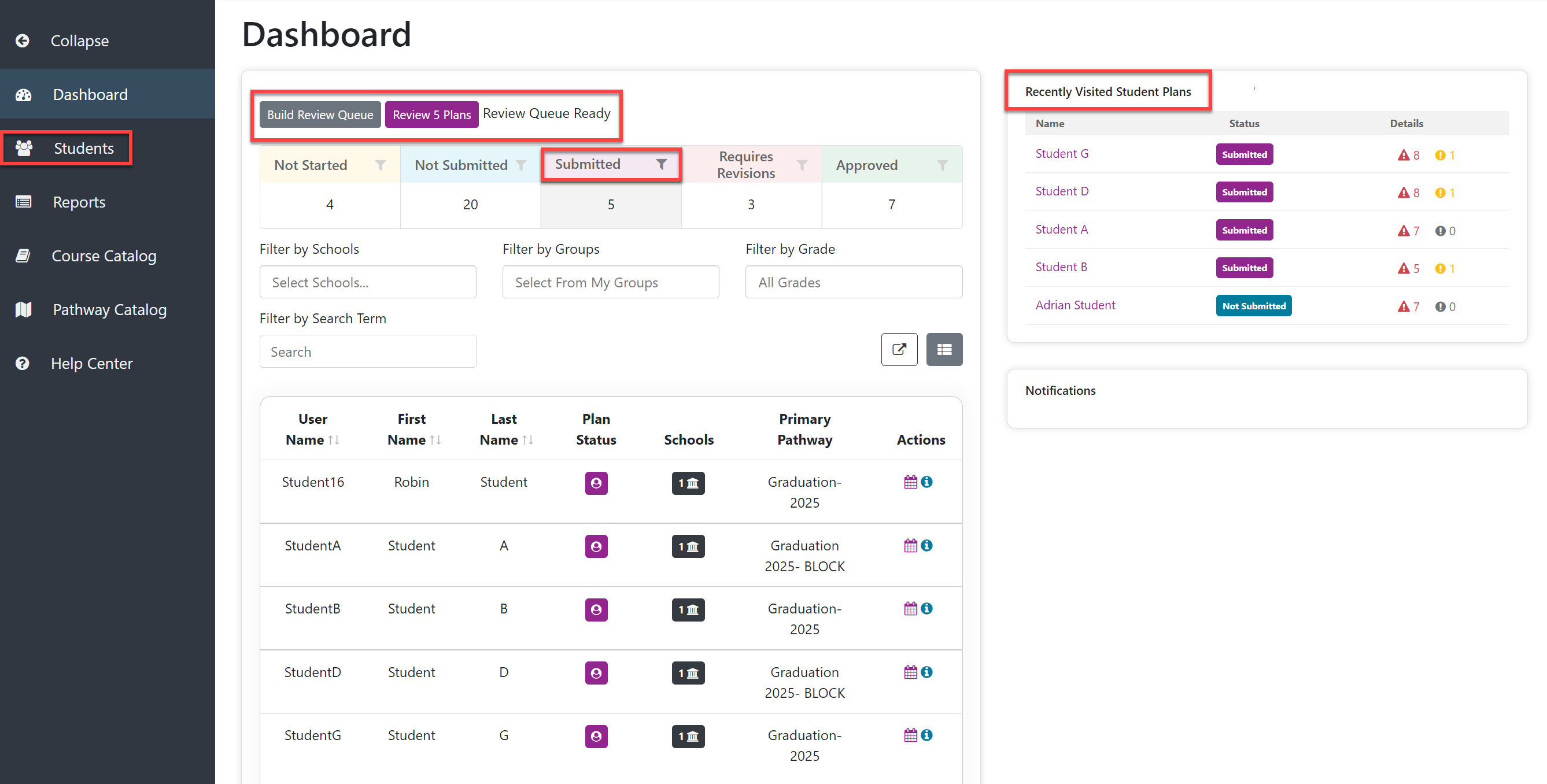
Task: Click the Search term input field
Action: (x=368, y=352)
